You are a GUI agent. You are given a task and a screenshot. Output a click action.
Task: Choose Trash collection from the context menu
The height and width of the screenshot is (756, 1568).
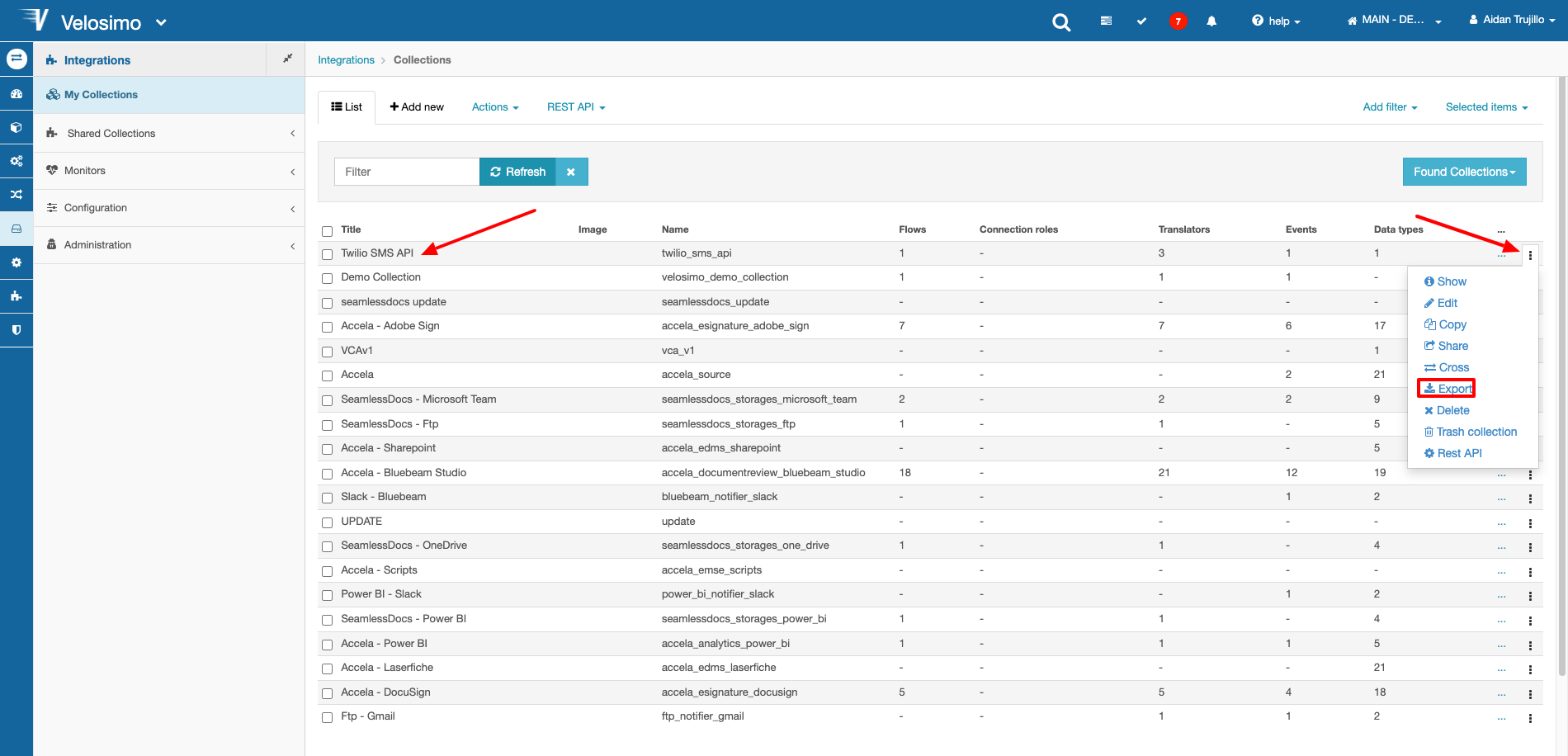coord(1470,432)
